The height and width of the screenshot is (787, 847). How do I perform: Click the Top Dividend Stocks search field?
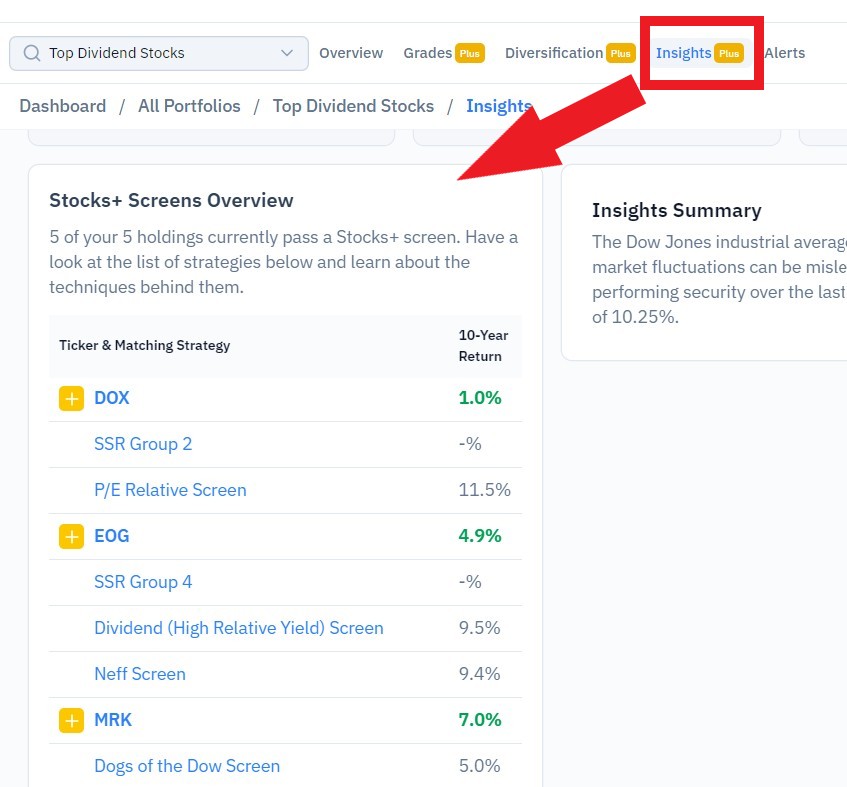coord(159,53)
